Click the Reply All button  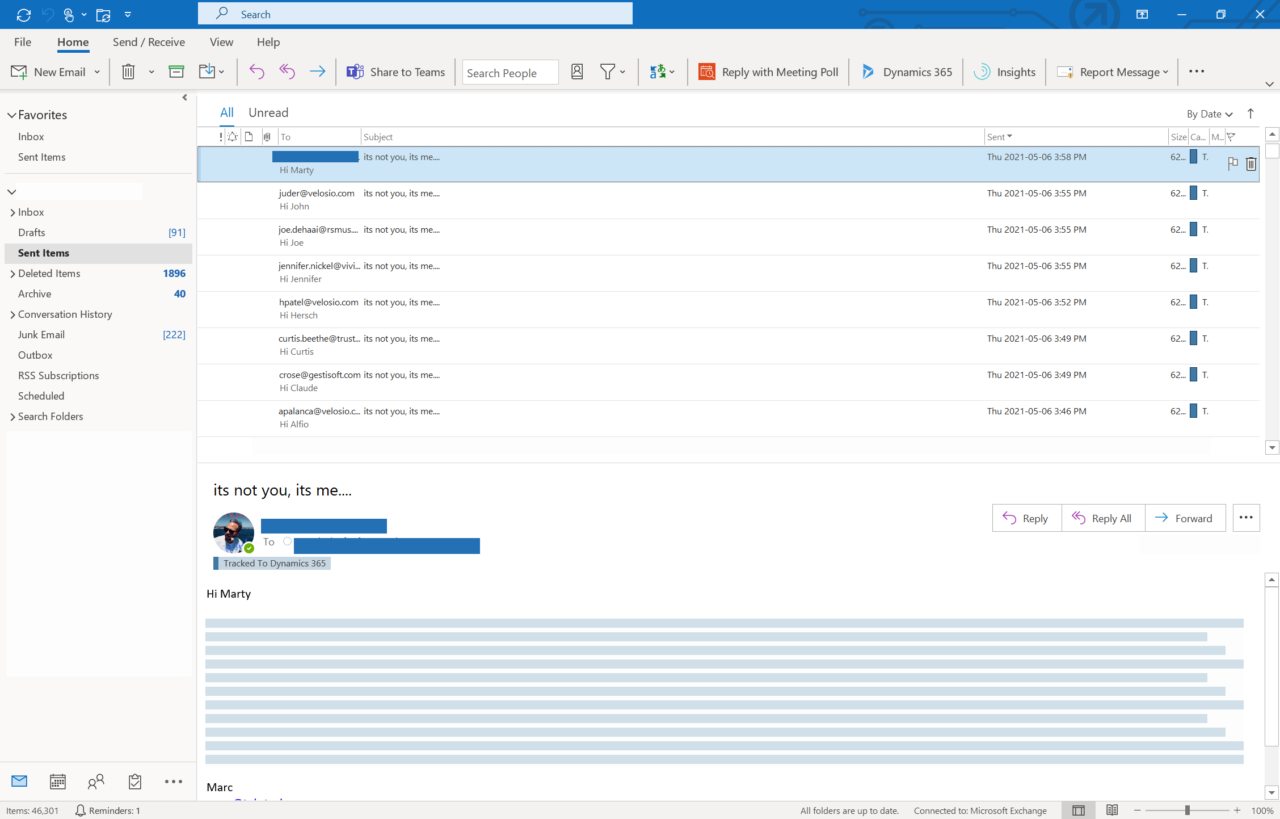click(x=1103, y=518)
